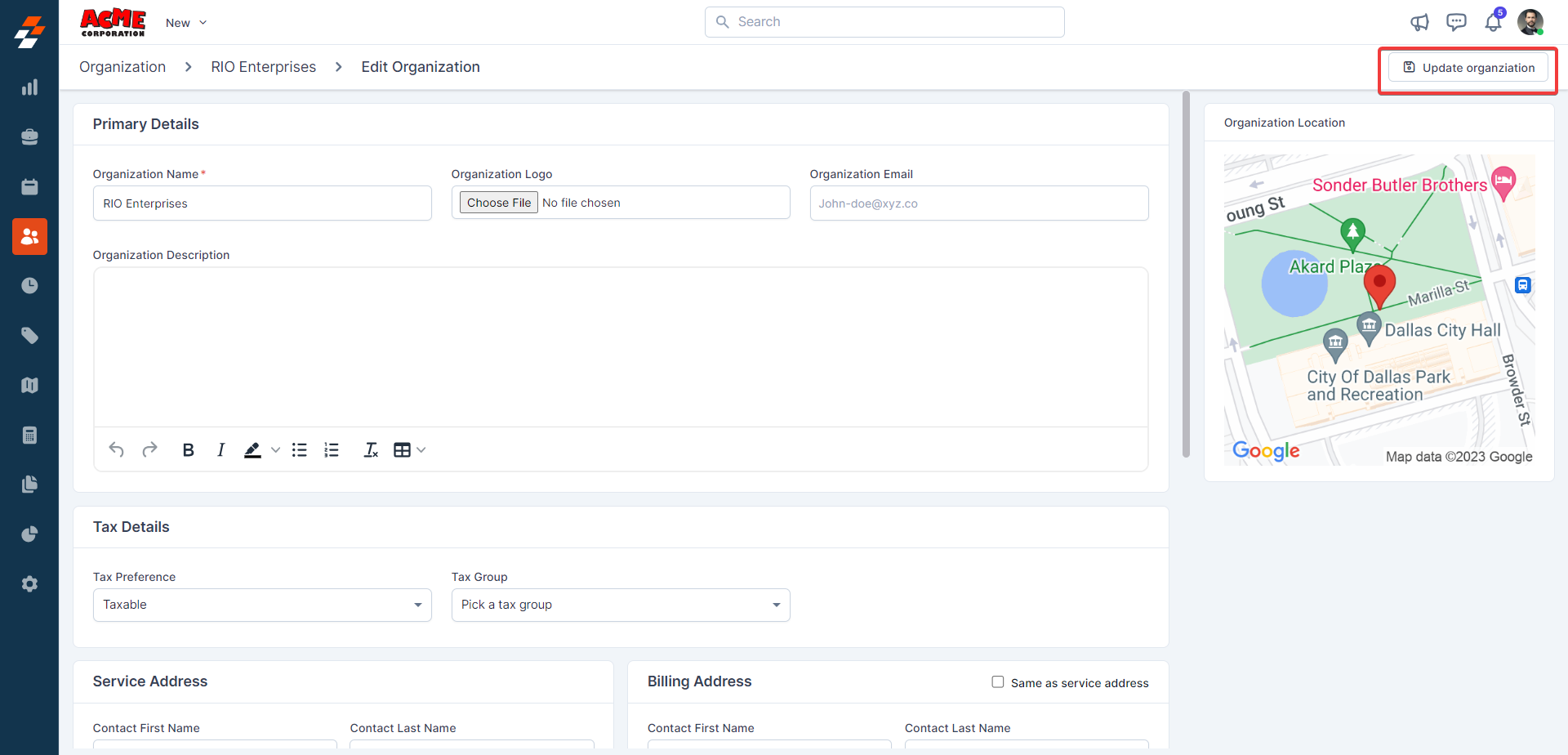The height and width of the screenshot is (755, 1568).
Task: Toggle italic formatting in editor
Action: click(220, 450)
